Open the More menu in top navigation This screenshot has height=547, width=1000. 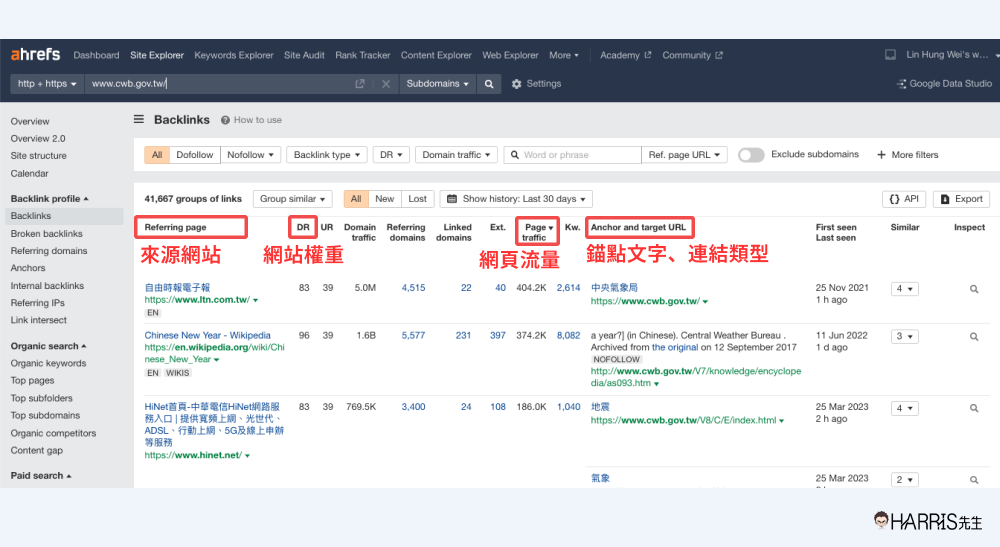coord(564,55)
